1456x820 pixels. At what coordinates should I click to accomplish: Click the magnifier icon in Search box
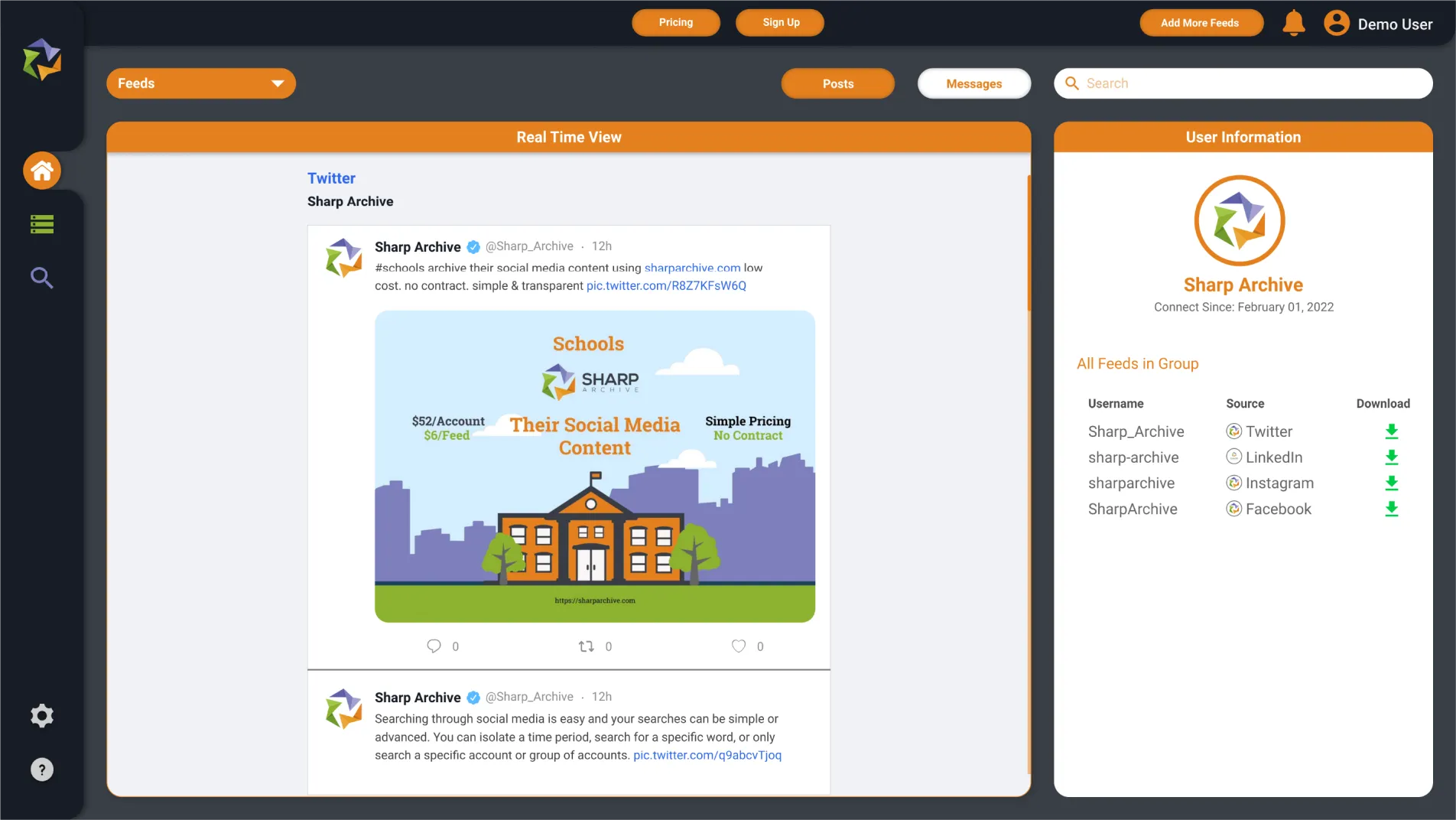click(x=1072, y=83)
